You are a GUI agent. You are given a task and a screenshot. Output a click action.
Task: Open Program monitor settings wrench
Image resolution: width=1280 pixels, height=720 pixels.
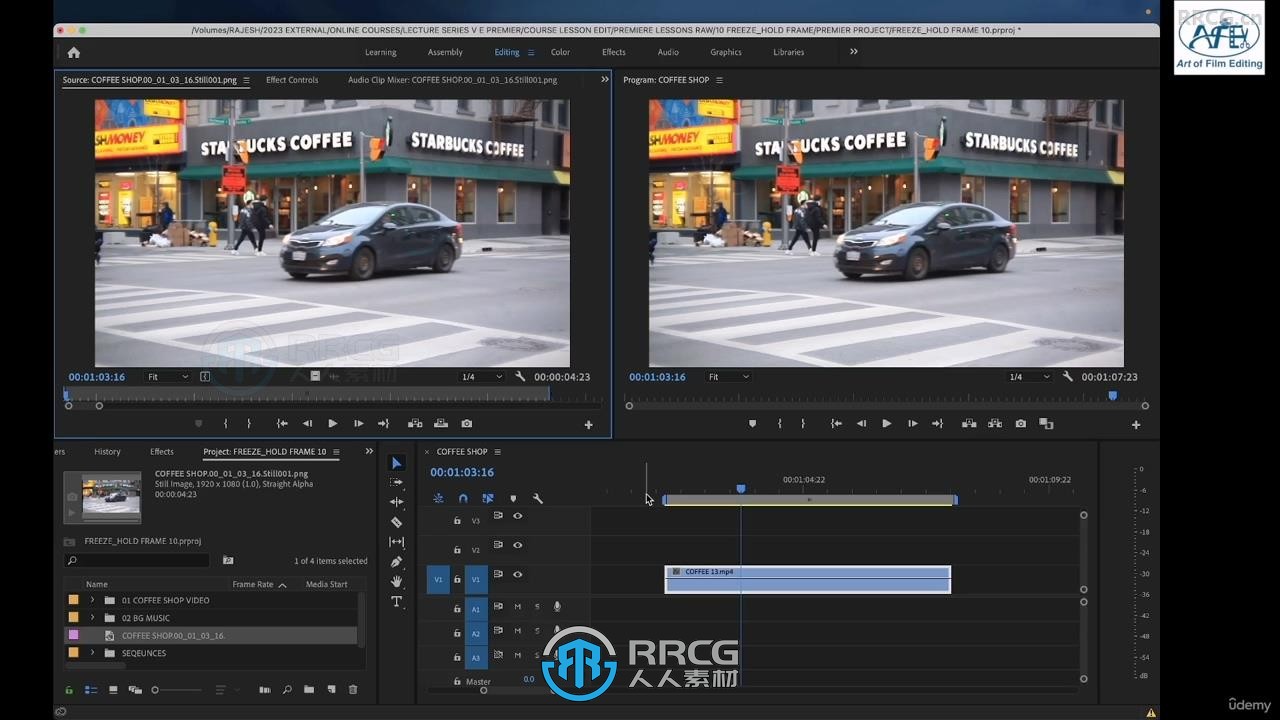[1068, 377]
